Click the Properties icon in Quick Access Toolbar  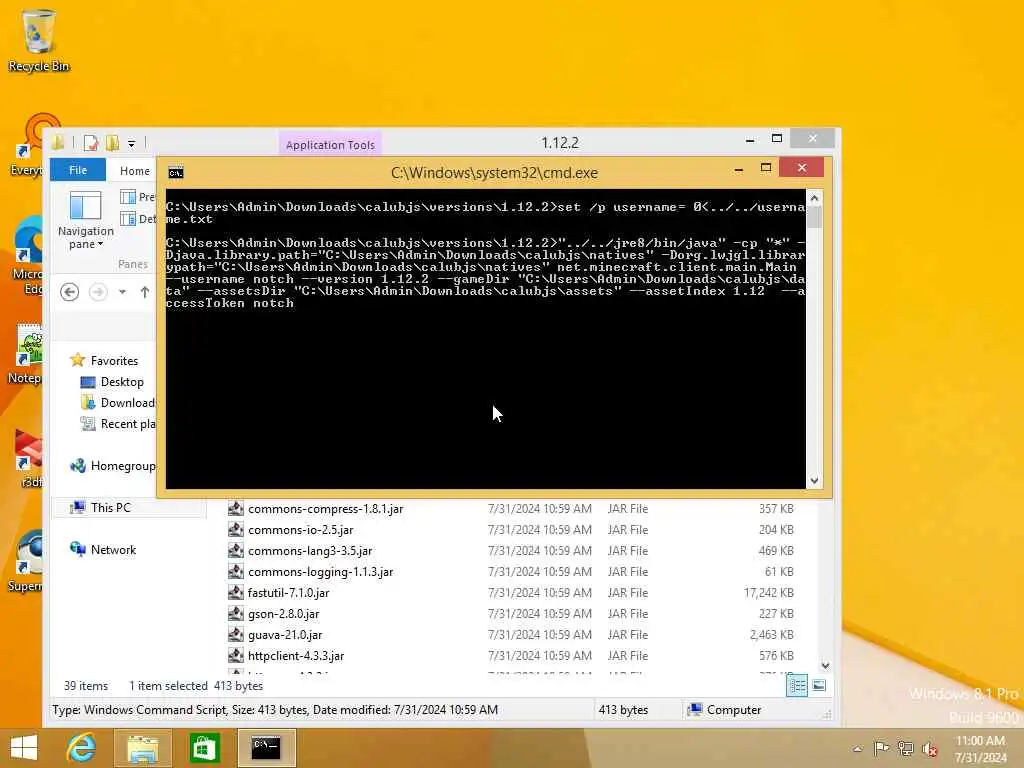(x=91, y=142)
